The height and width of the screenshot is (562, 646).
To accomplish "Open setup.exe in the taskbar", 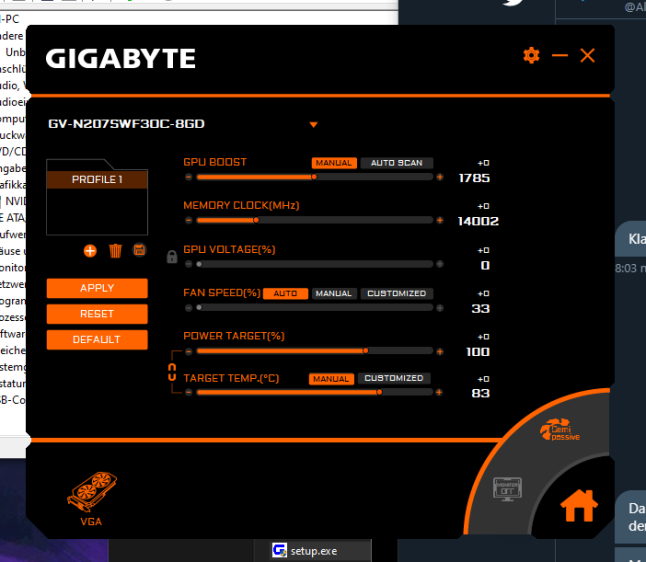I will coord(313,550).
